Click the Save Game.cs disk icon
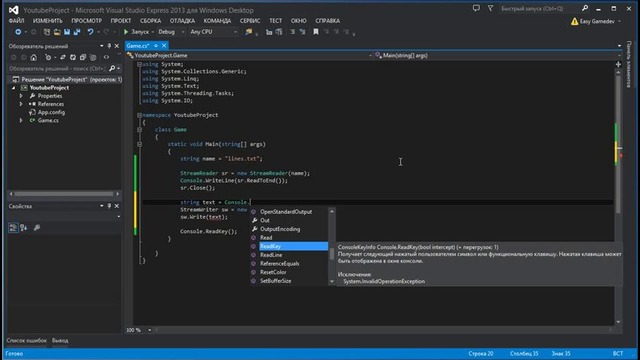640x360 pixels. [67, 32]
